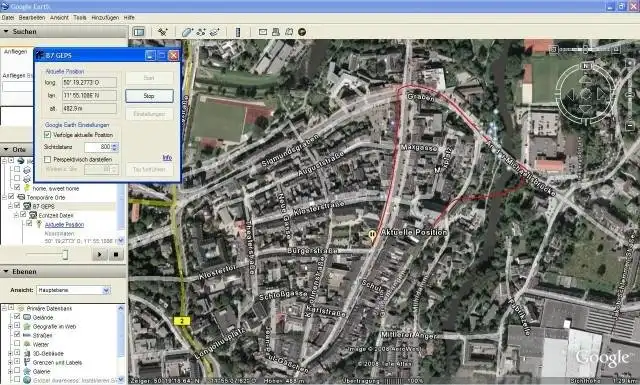
Task: Click the Aktuelle Position placemark pin on map
Action: pyautogui.click(x=372, y=235)
